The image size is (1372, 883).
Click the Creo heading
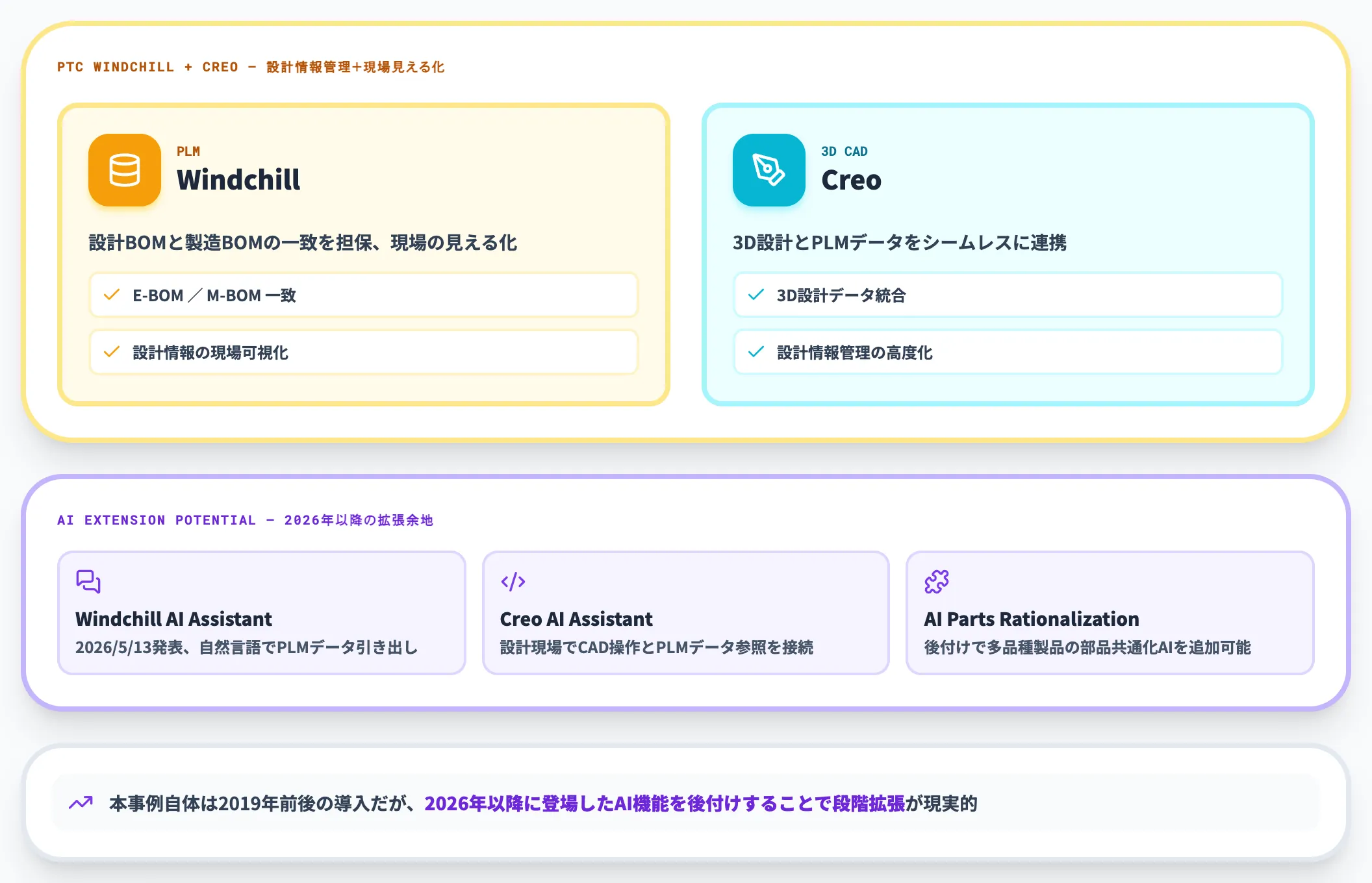click(x=851, y=180)
